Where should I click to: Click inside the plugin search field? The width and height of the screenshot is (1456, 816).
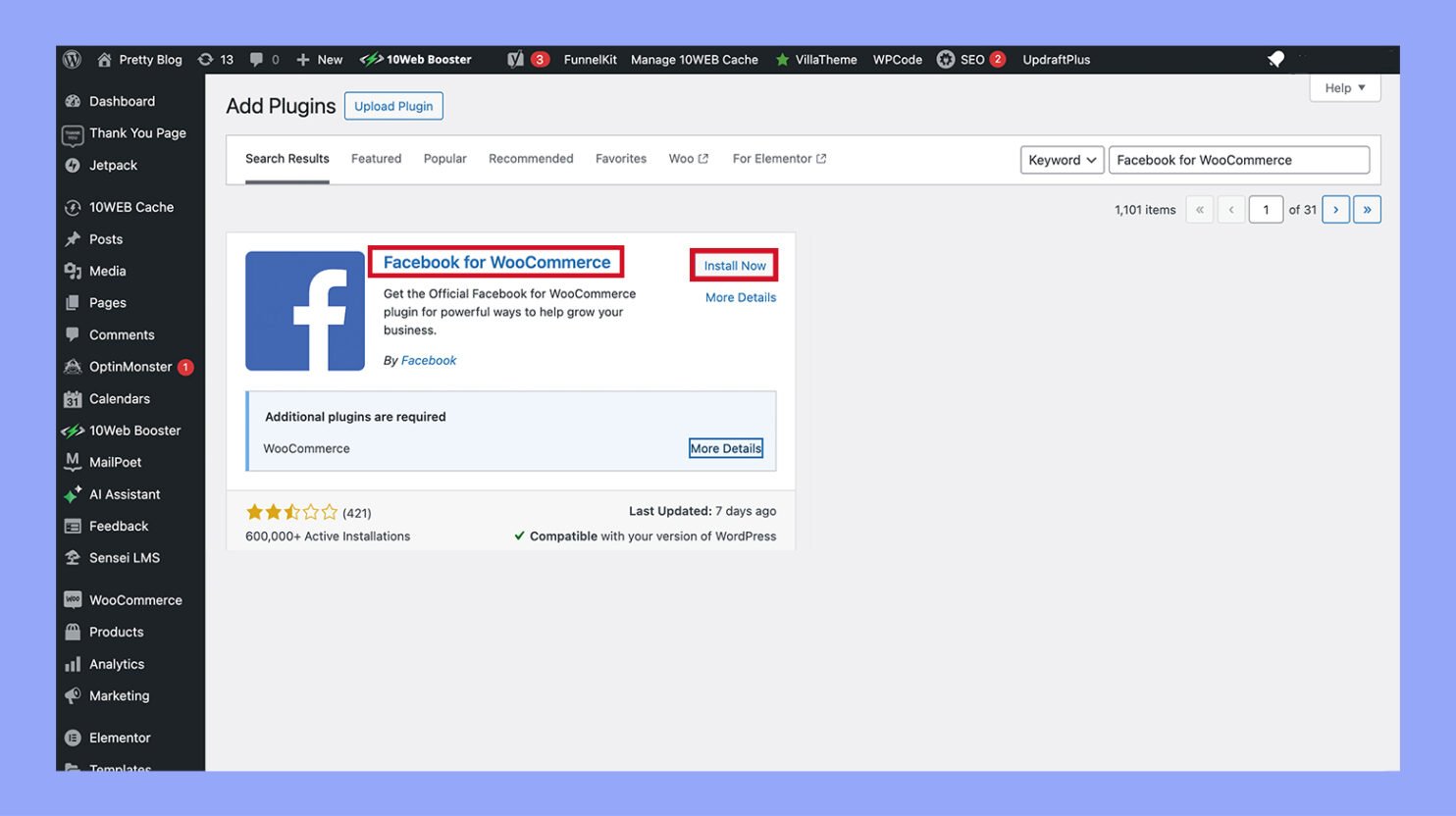pos(1238,159)
